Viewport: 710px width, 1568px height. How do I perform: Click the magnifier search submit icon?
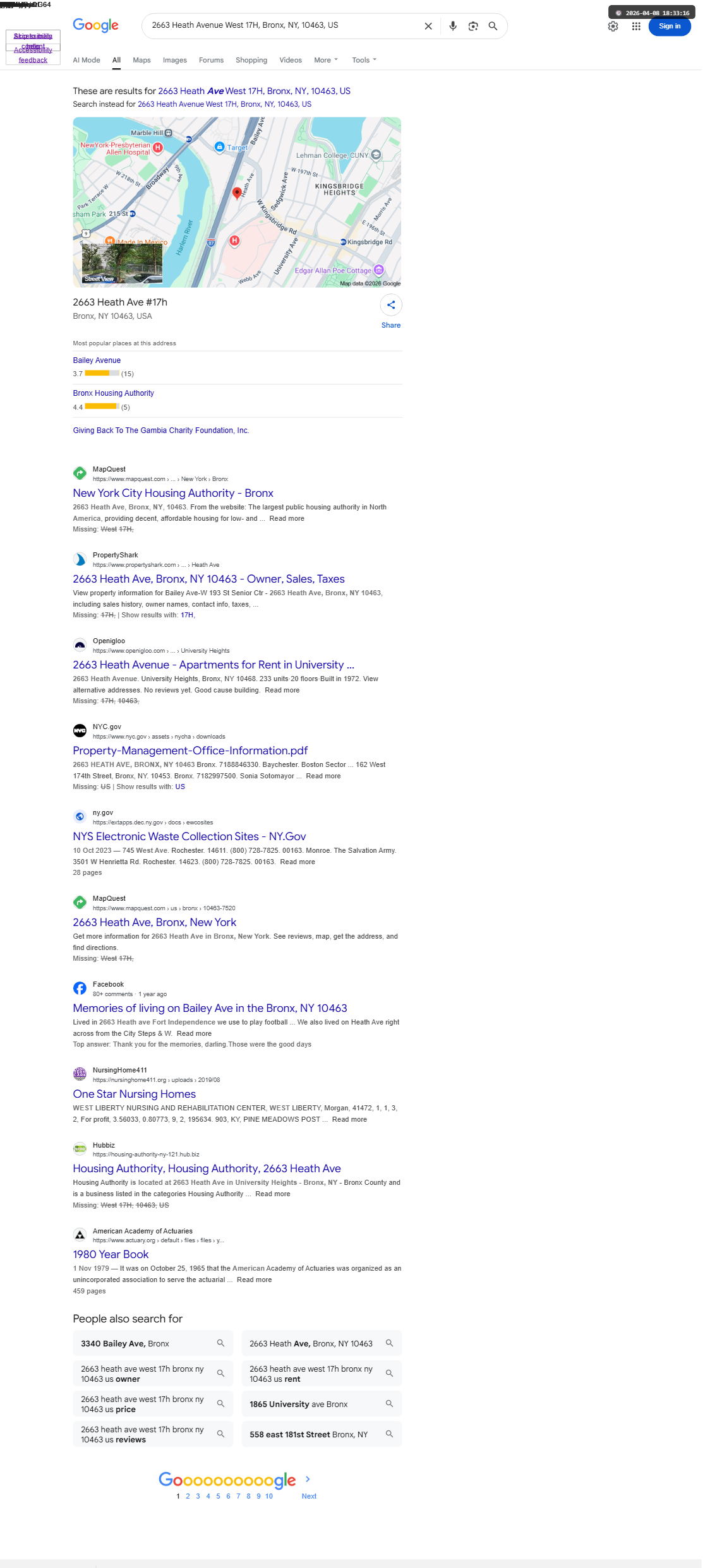click(x=493, y=26)
